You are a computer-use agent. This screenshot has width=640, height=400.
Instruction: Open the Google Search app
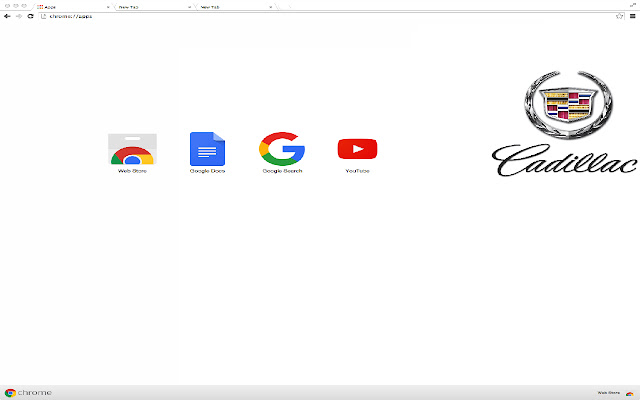(x=282, y=152)
